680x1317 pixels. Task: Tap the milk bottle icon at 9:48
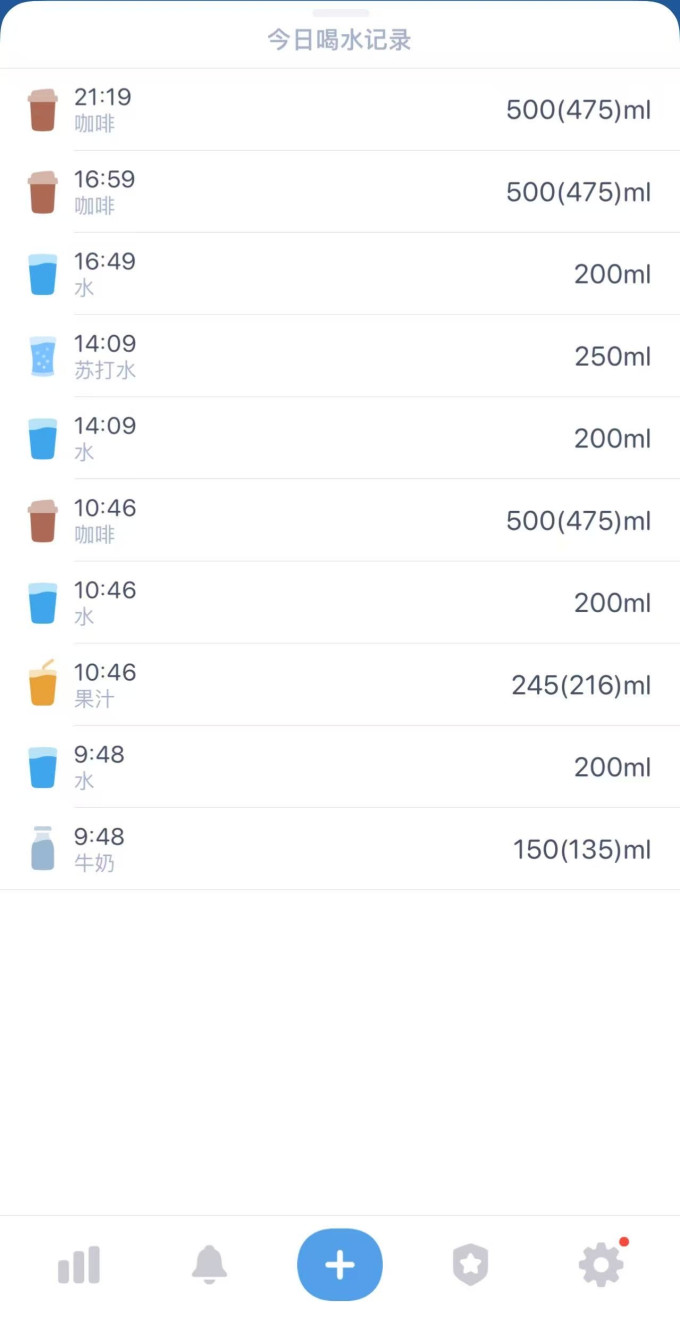click(42, 848)
